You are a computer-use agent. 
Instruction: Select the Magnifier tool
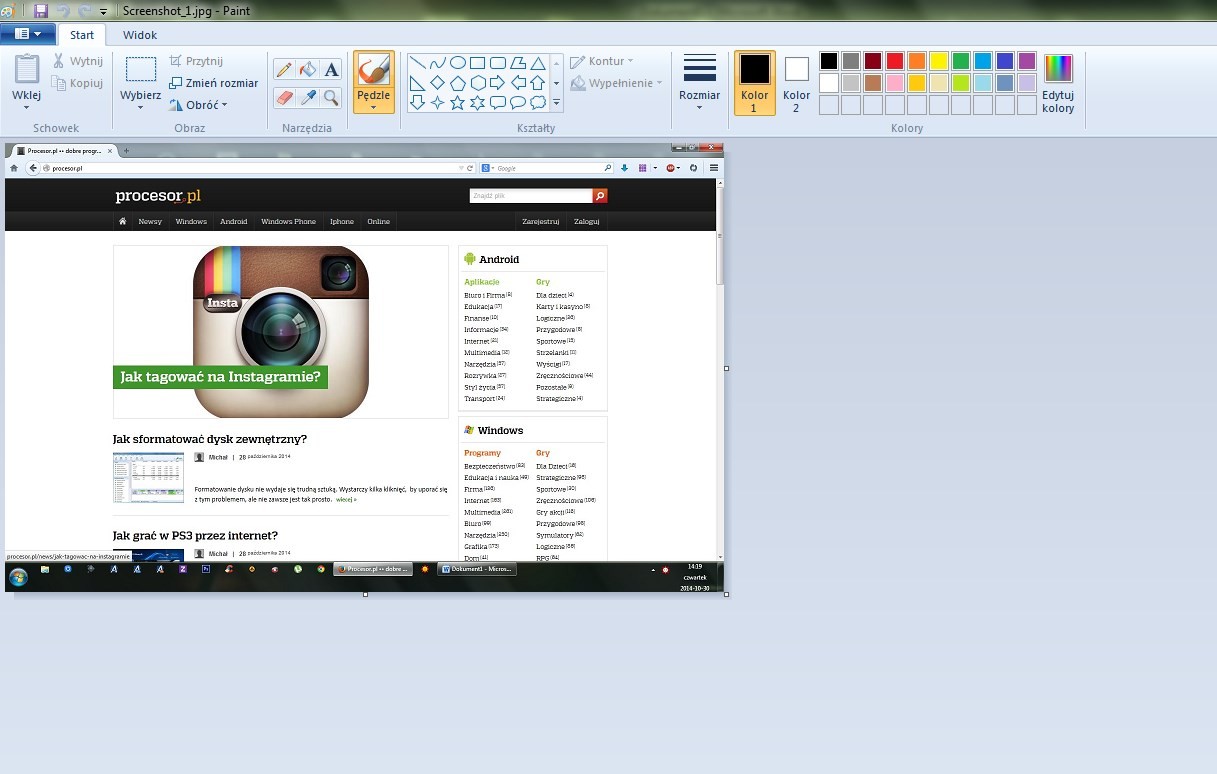(x=331, y=97)
